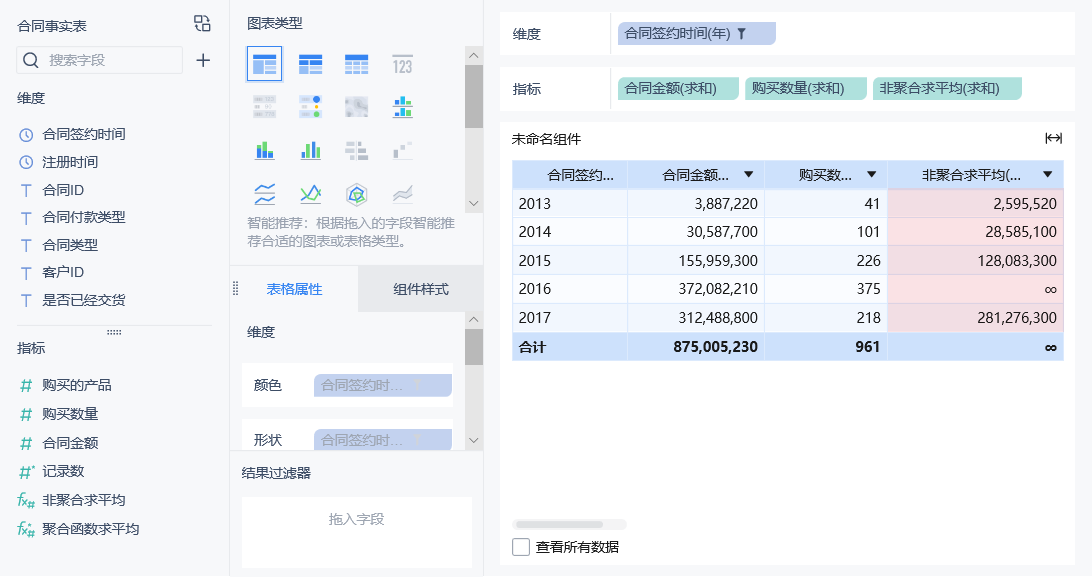
Task: Select the 购买数量 indicator field
Action: (70, 414)
